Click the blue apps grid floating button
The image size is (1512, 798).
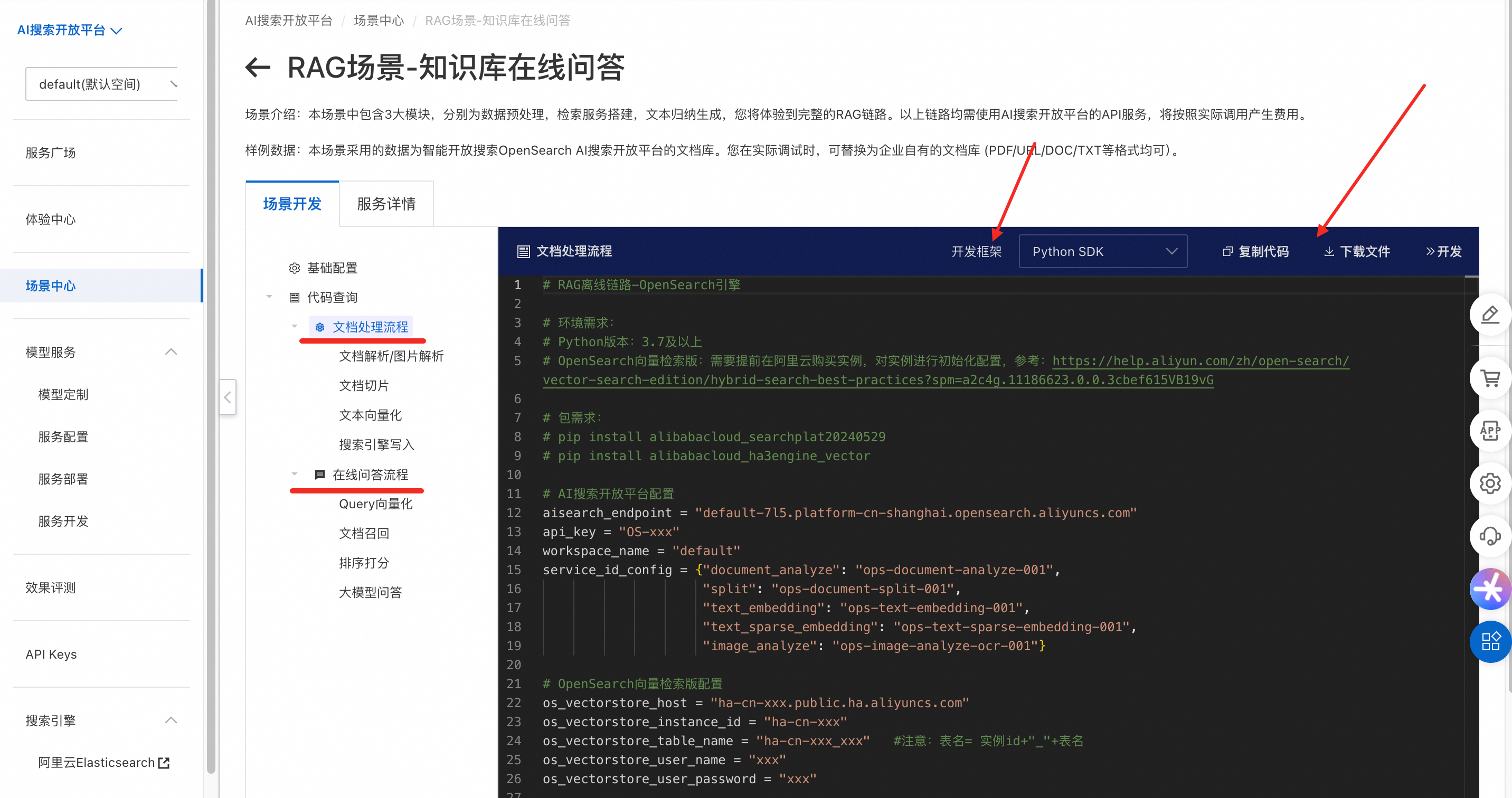click(x=1490, y=642)
